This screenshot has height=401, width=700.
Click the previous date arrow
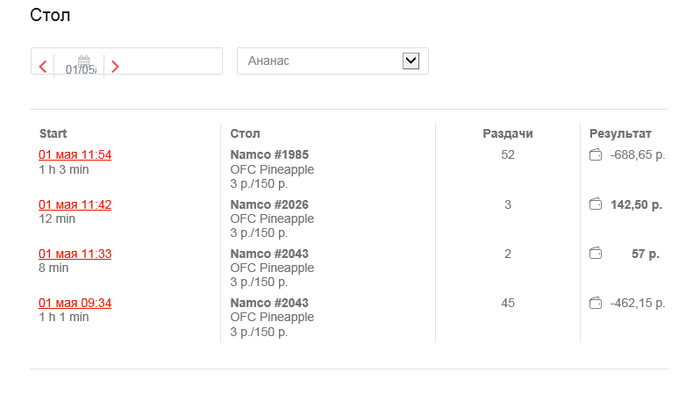click(x=43, y=67)
